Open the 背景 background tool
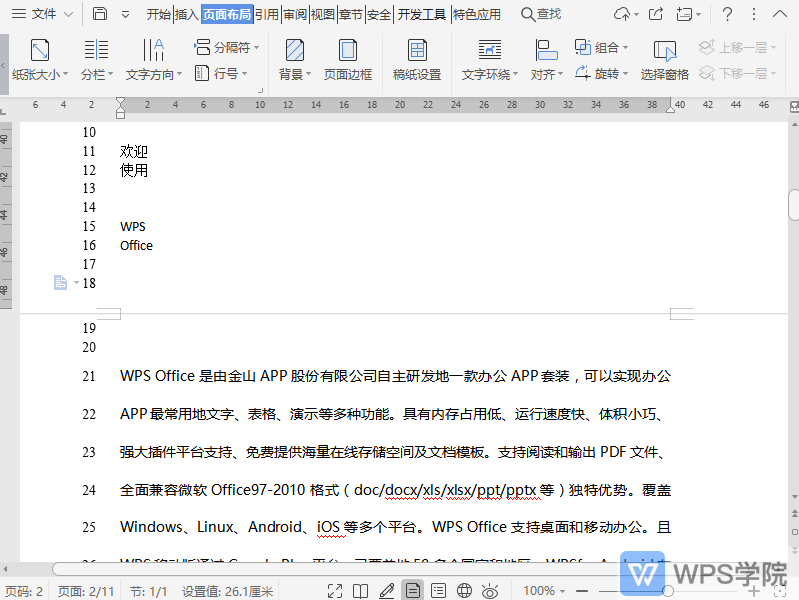The width and height of the screenshot is (799, 600). tap(295, 60)
